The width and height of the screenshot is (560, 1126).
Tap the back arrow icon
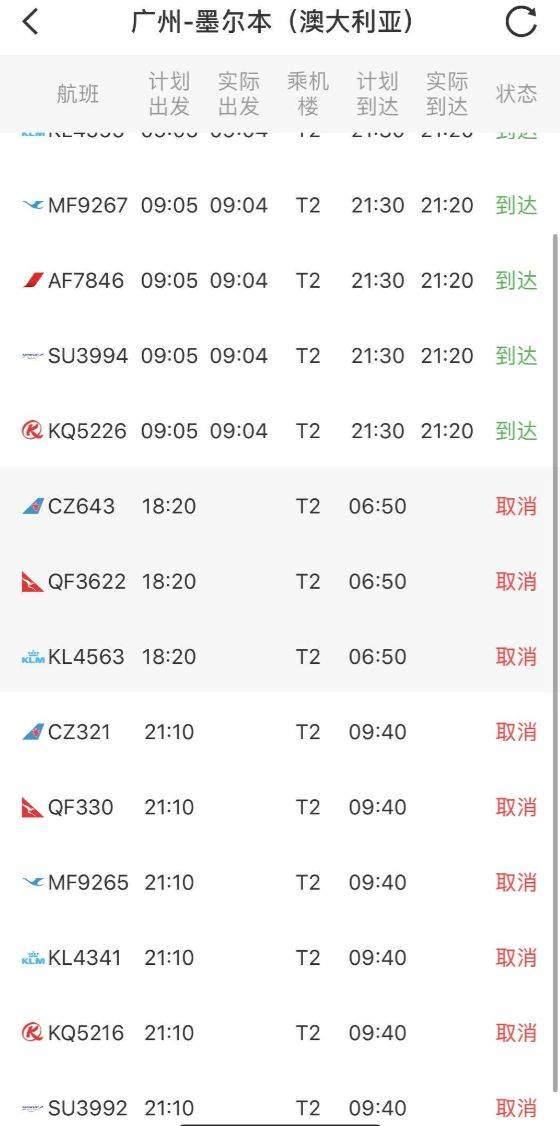(30, 22)
